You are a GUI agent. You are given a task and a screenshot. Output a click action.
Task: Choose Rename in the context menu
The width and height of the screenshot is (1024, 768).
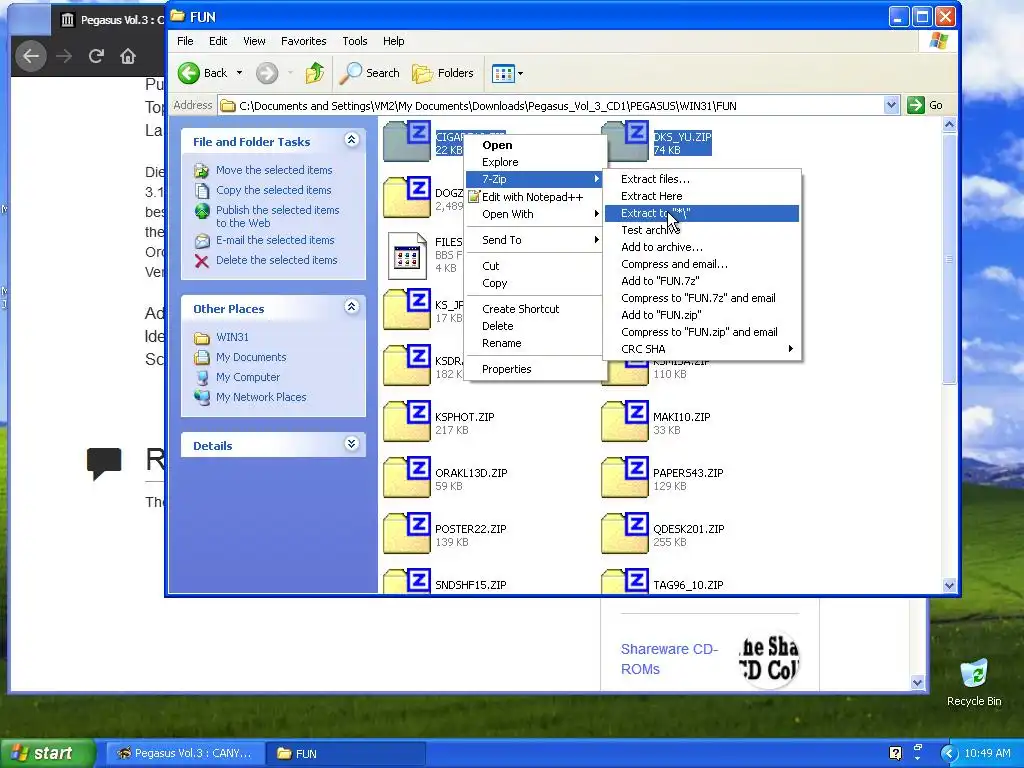534,343
